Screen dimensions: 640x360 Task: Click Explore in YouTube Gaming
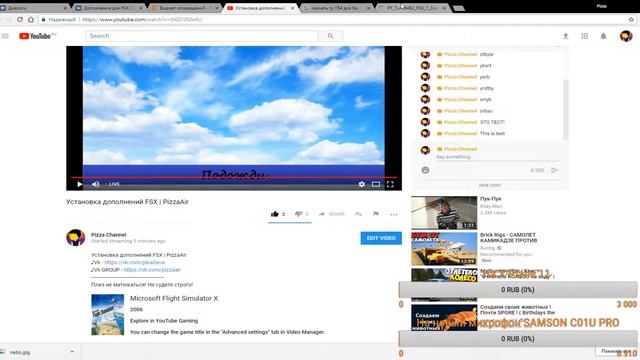(164, 321)
